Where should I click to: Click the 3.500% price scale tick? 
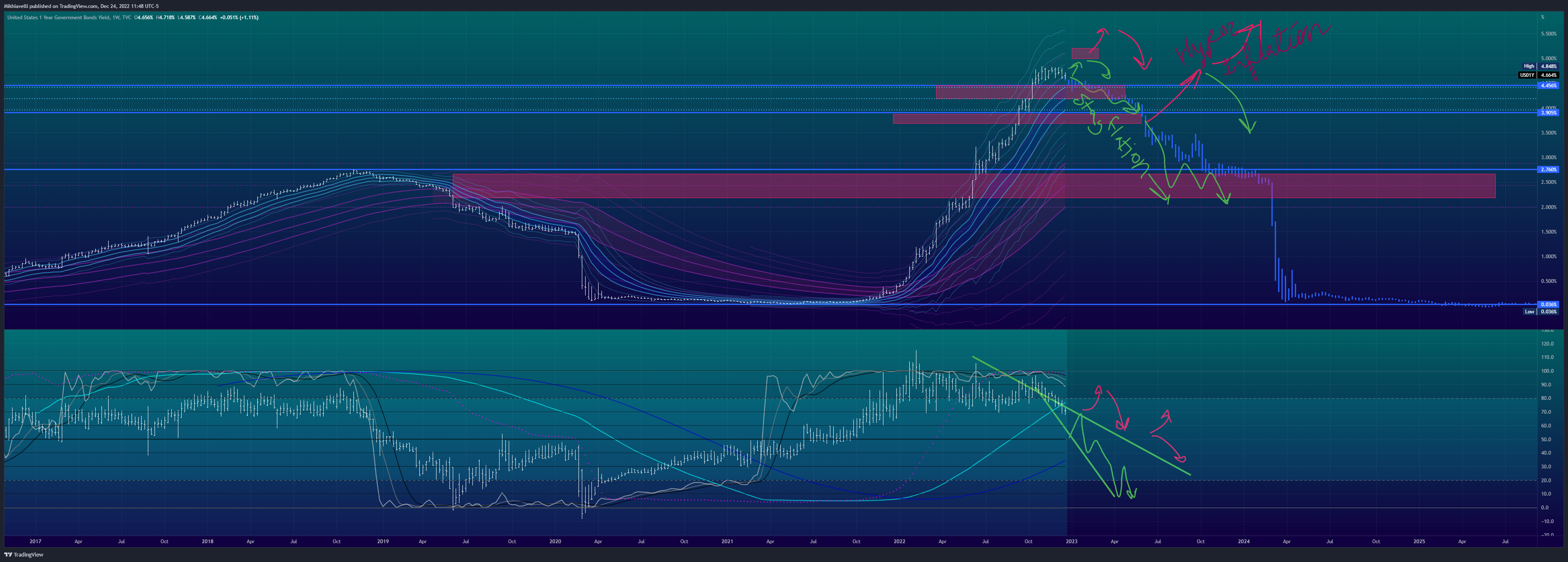1548,133
